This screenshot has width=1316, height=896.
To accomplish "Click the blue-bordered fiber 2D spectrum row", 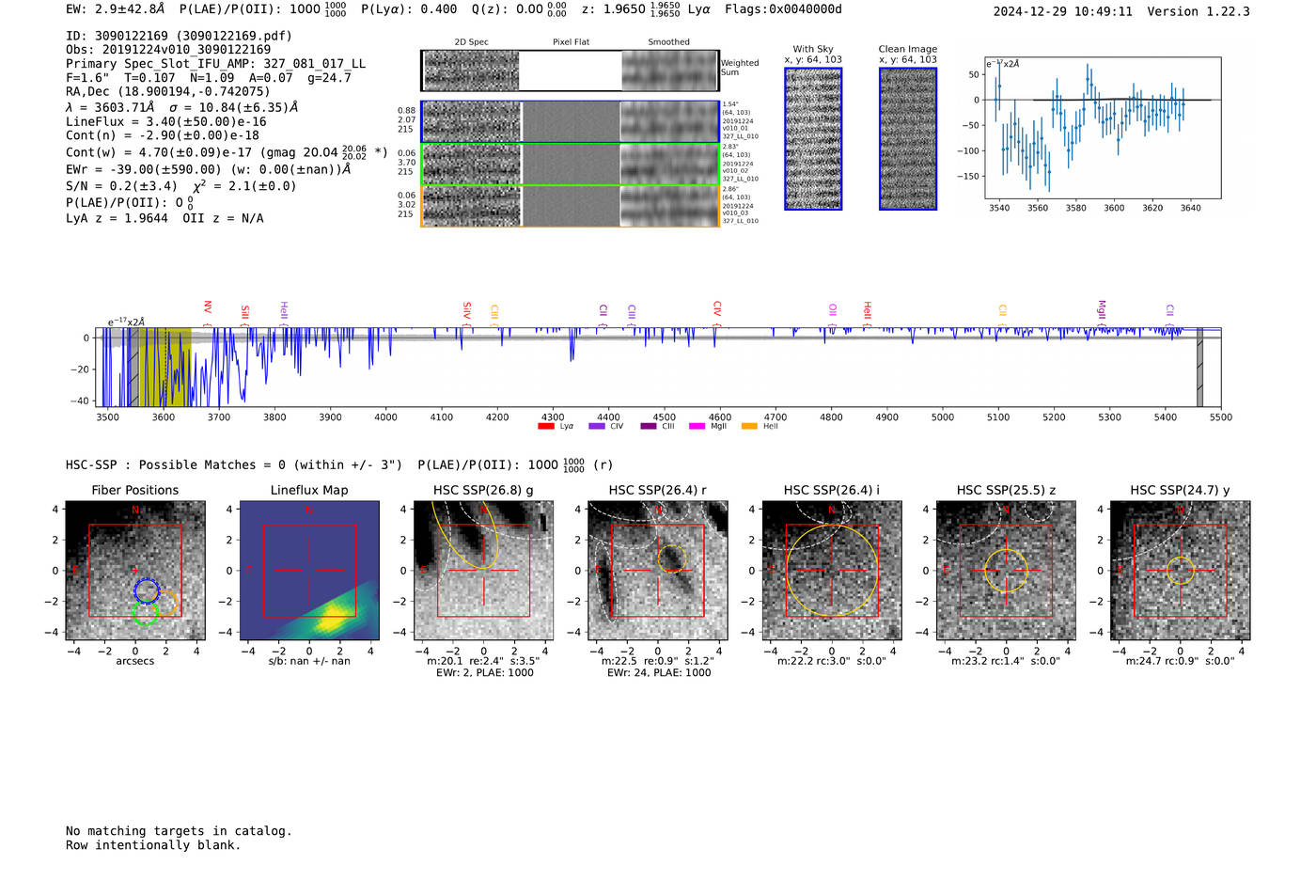I will pyautogui.click(x=570, y=121).
